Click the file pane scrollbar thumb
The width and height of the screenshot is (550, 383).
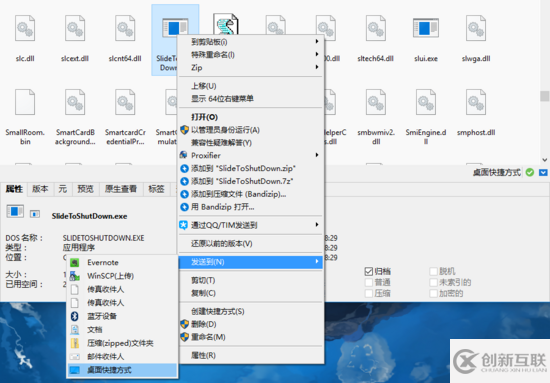coord(544,96)
